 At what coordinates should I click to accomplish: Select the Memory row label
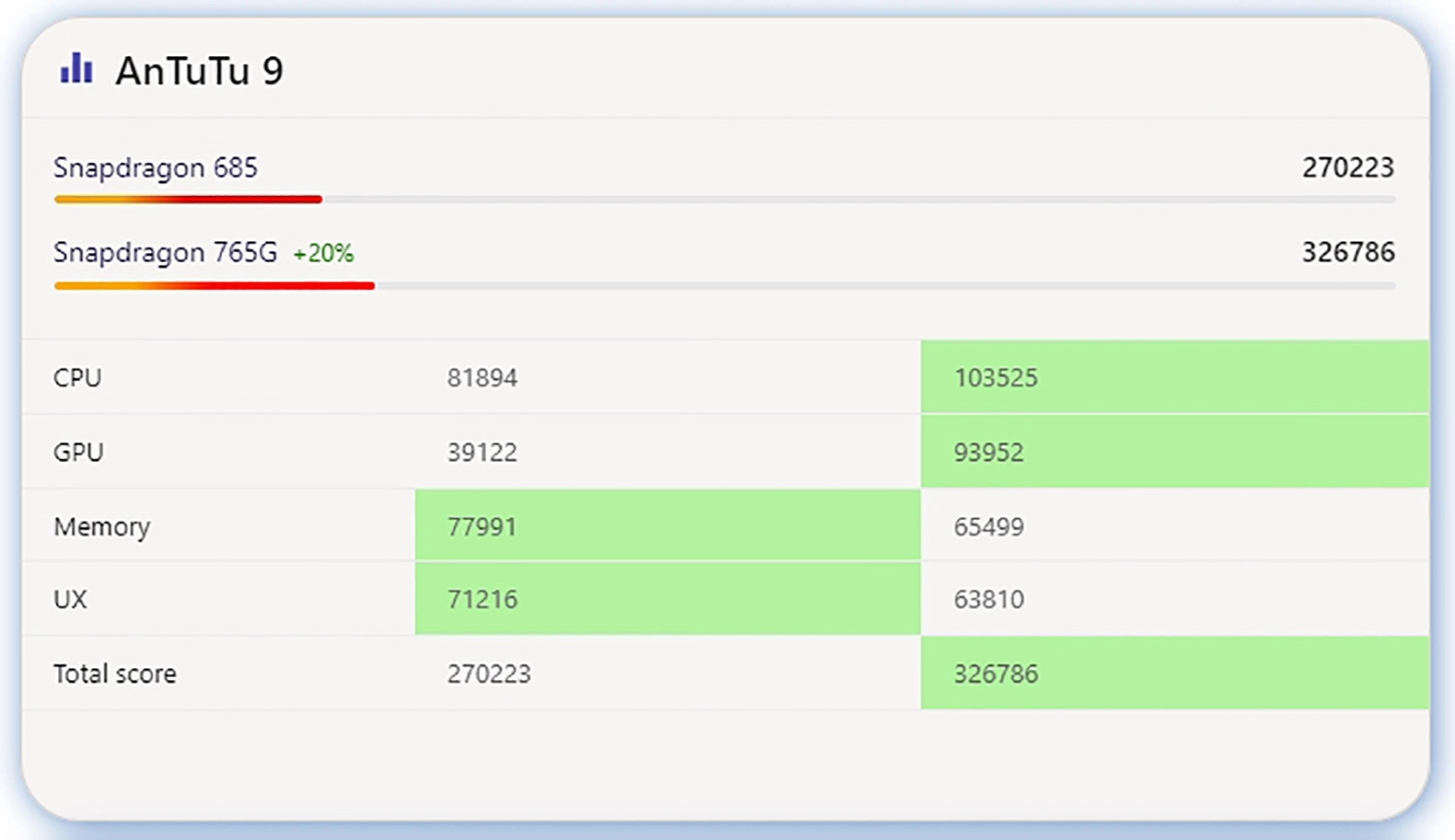[102, 527]
